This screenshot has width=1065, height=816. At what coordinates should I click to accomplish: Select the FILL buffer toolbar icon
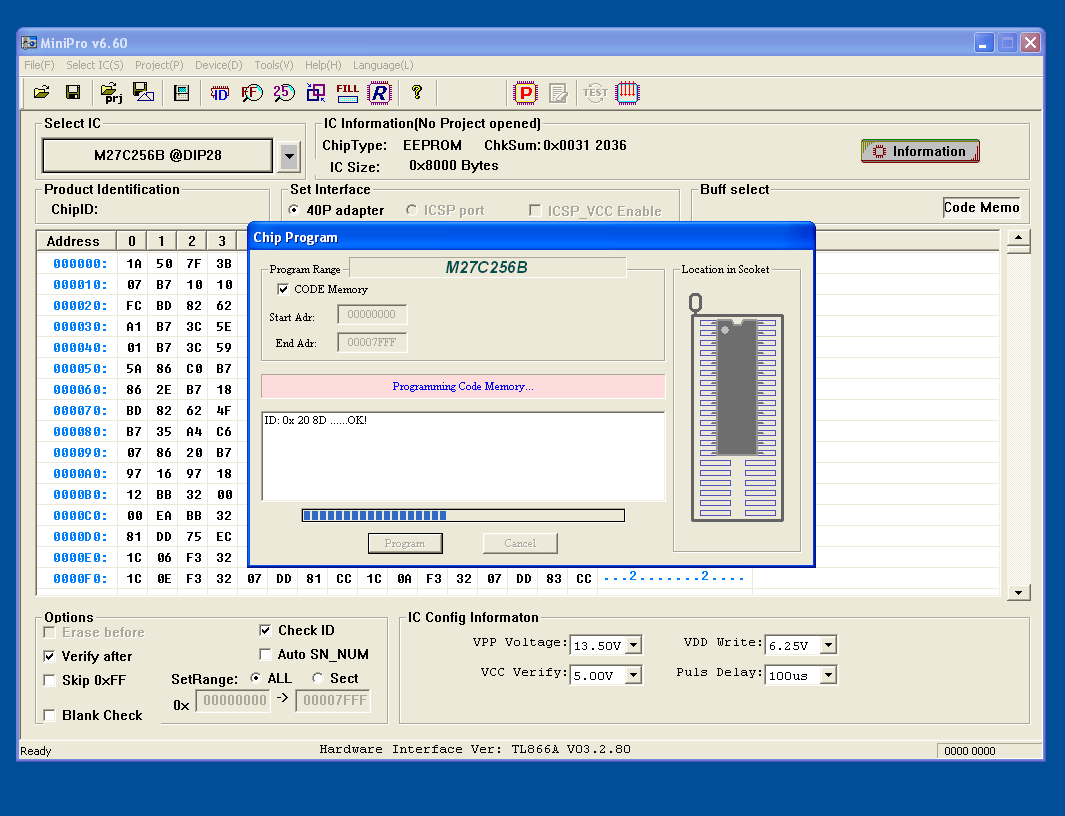tap(349, 92)
